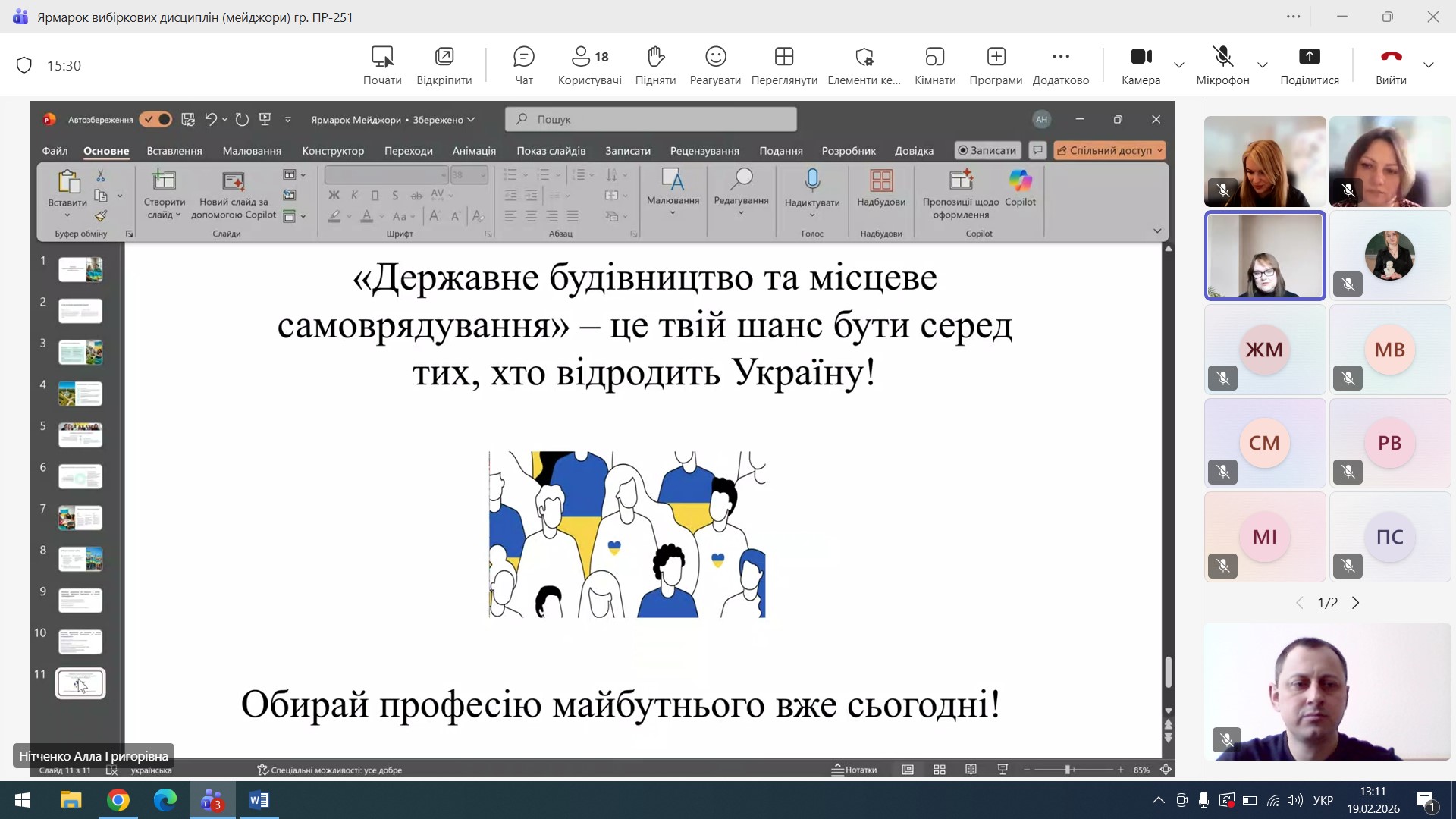Open the Вставлення ribbon tab
The image size is (1456, 819).
point(174,151)
